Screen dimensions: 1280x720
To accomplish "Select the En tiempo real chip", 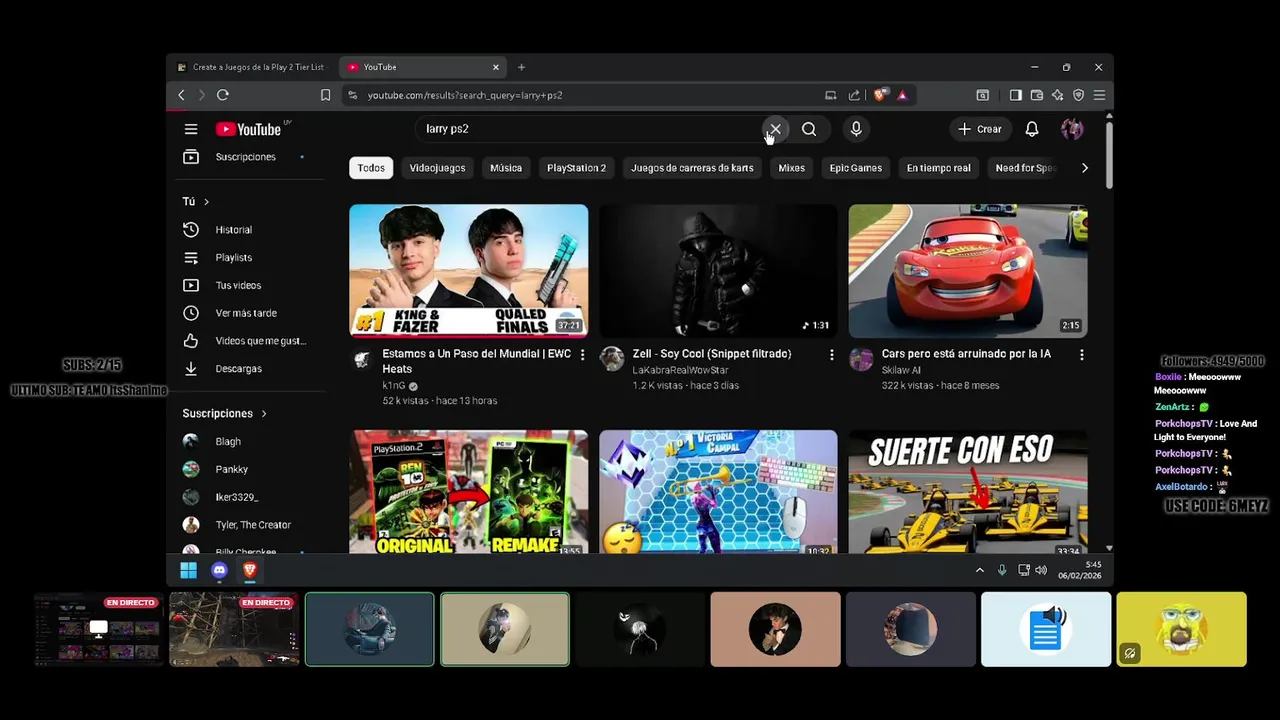I will [x=938, y=168].
